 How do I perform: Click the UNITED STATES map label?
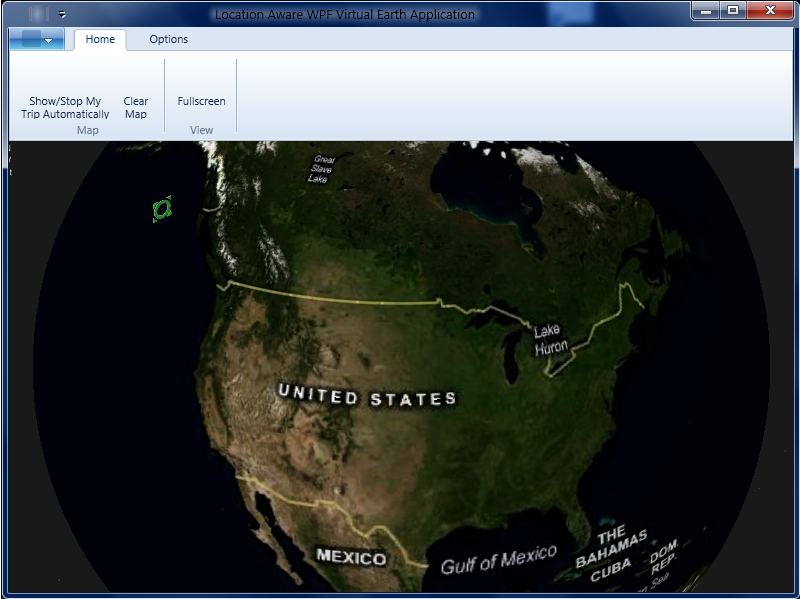[367, 396]
